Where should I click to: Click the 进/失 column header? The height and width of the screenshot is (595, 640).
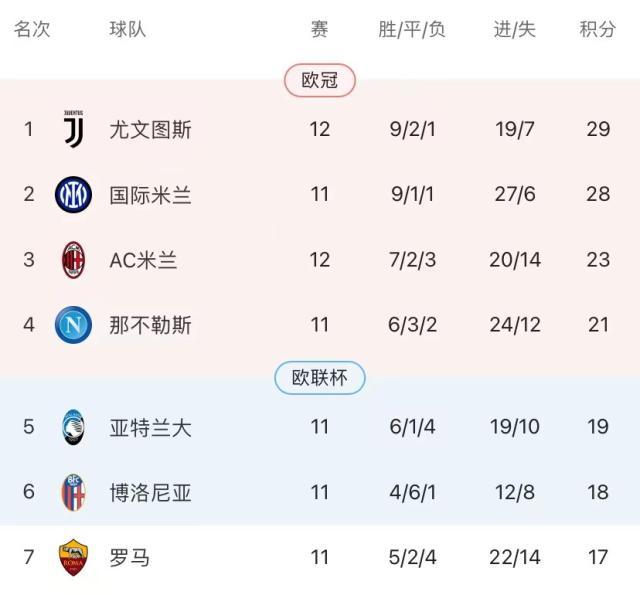(x=515, y=29)
